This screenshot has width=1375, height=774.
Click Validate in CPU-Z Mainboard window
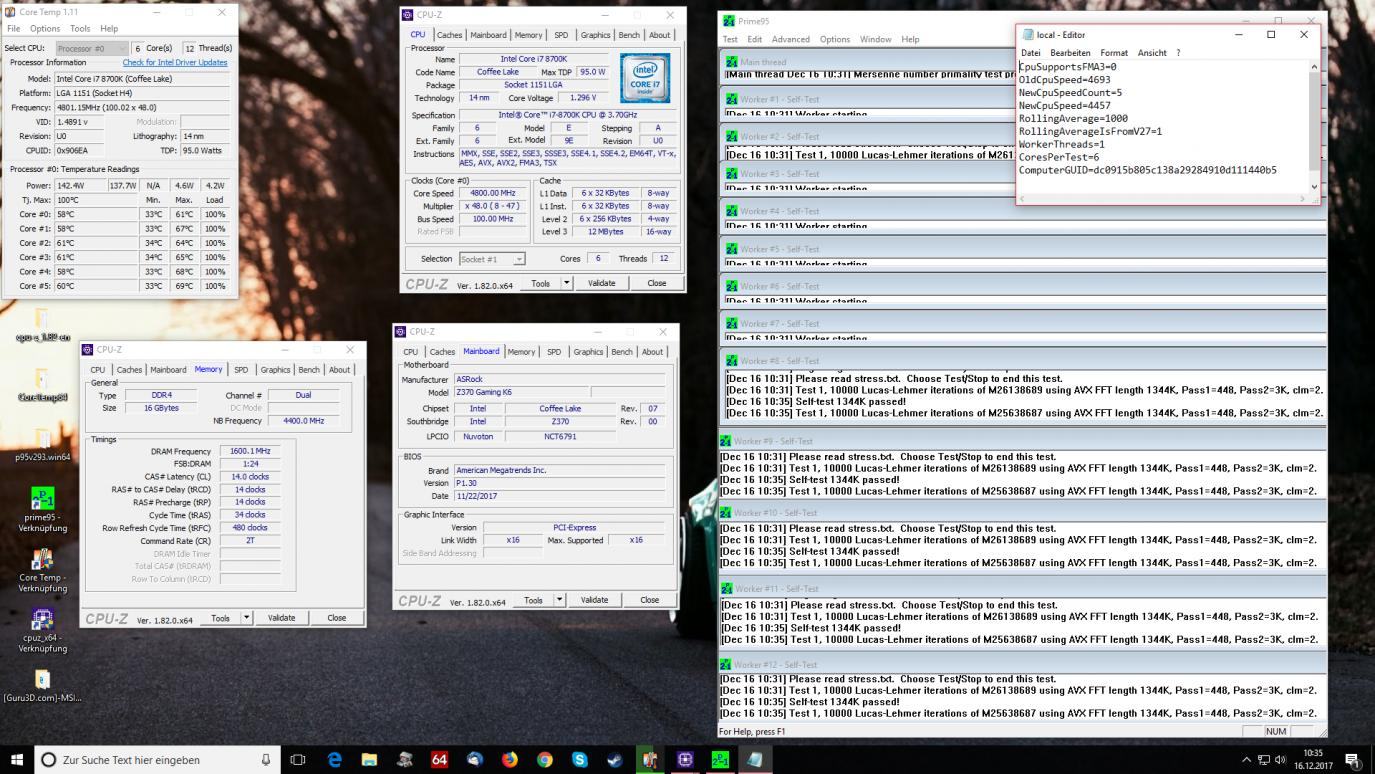[x=595, y=600]
